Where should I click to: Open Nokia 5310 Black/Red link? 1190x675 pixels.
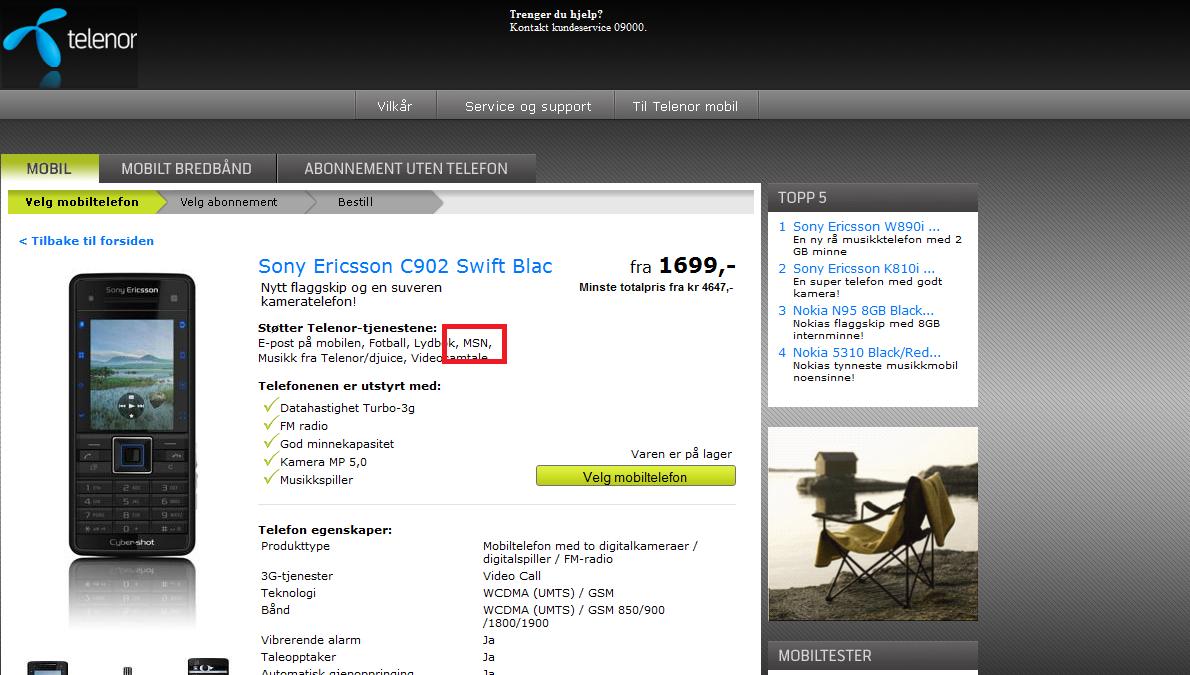(x=867, y=352)
